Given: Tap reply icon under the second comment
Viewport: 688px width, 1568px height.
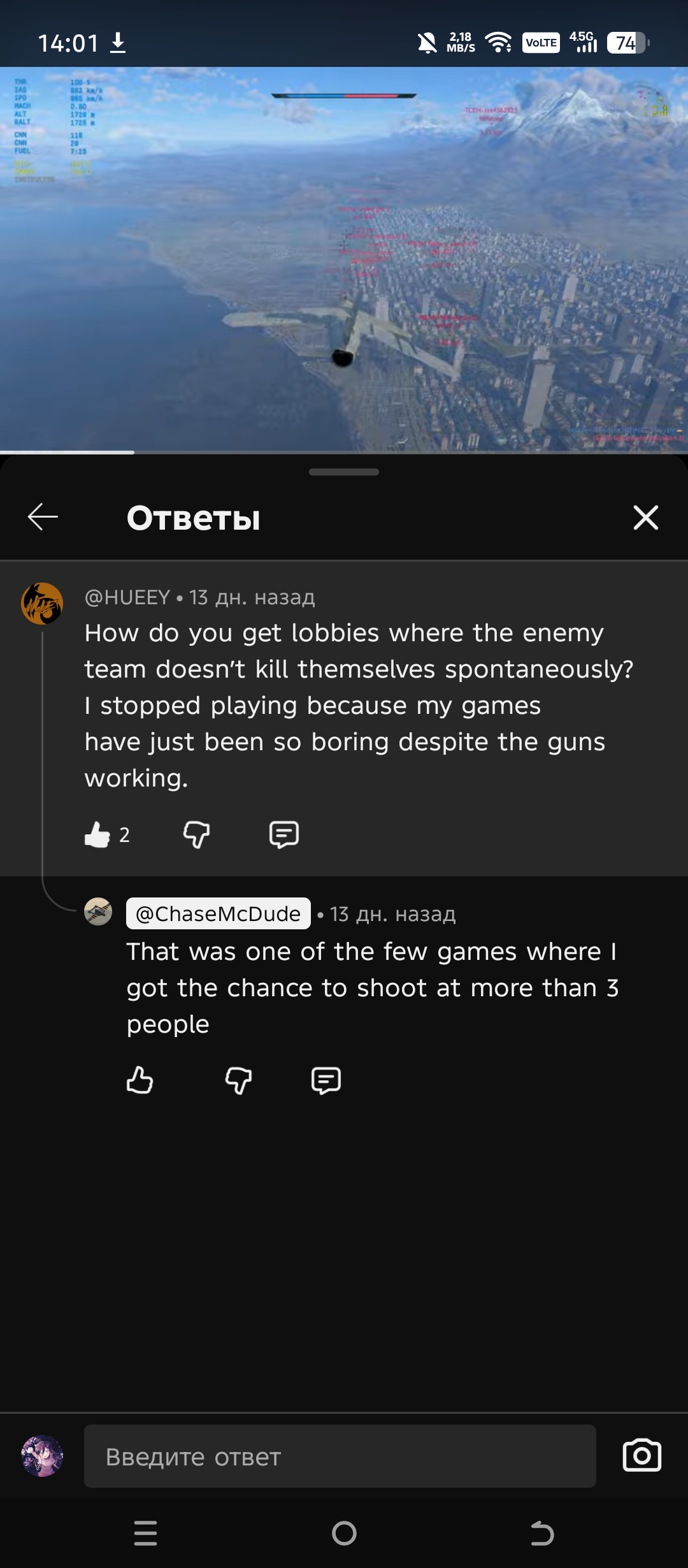Looking at the screenshot, I should pos(326,1080).
